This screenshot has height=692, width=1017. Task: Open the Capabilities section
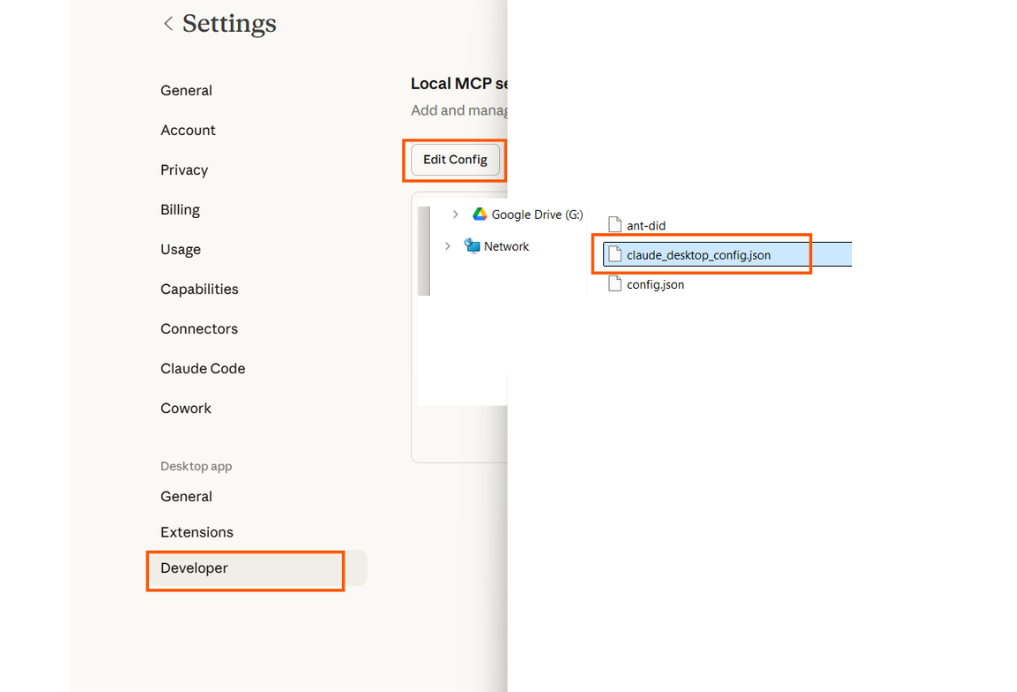pos(199,289)
